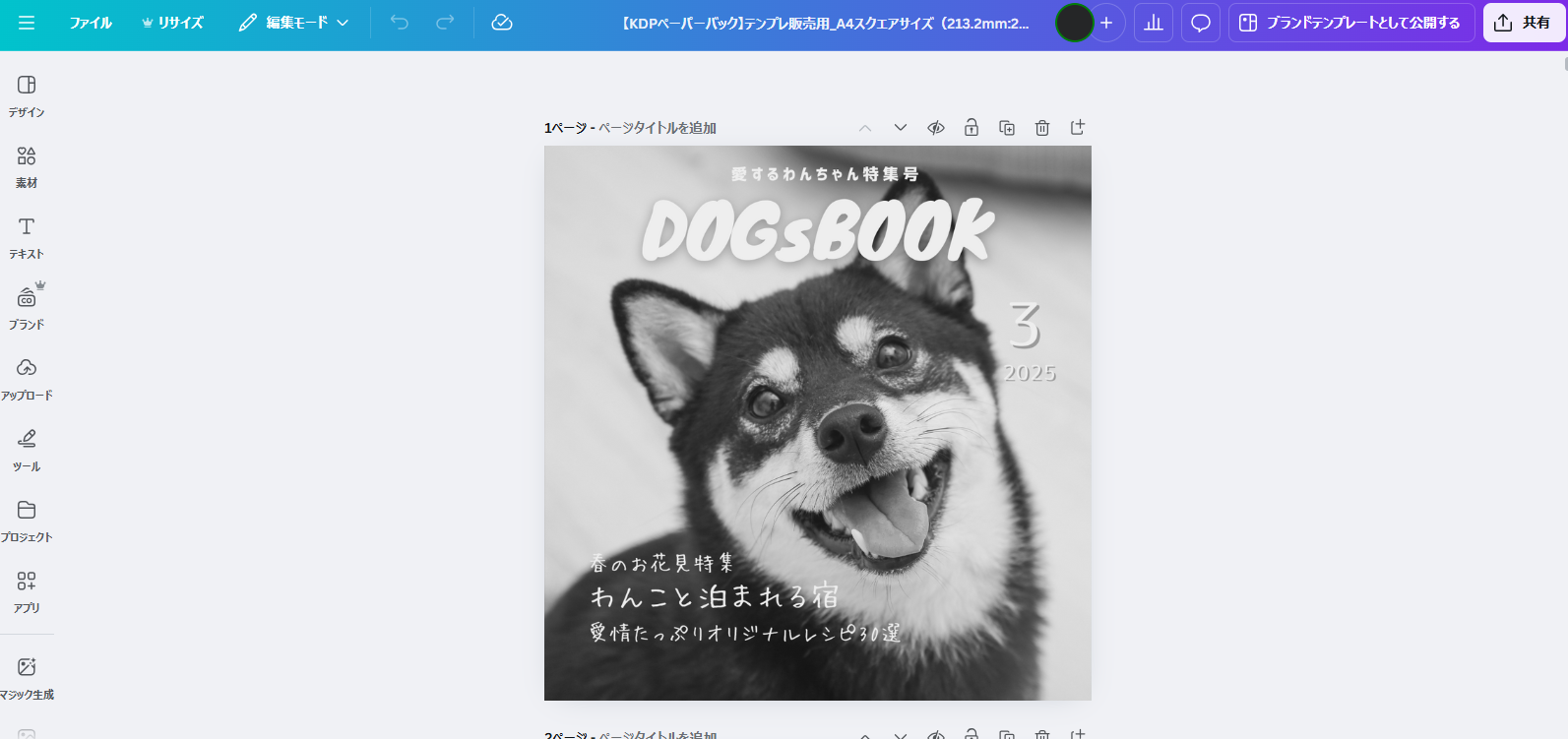Open the ファイル menu
Image resolution: width=1568 pixels, height=739 pixels.
click(x=91, y=23)
